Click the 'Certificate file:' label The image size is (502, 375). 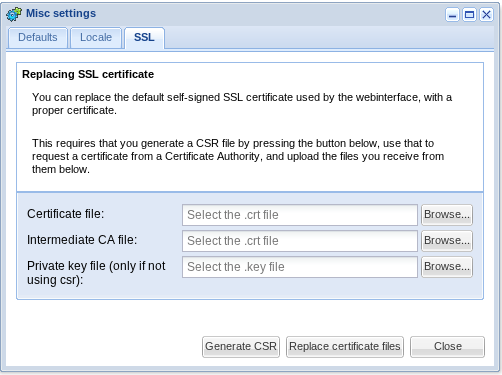coord(66,214)
